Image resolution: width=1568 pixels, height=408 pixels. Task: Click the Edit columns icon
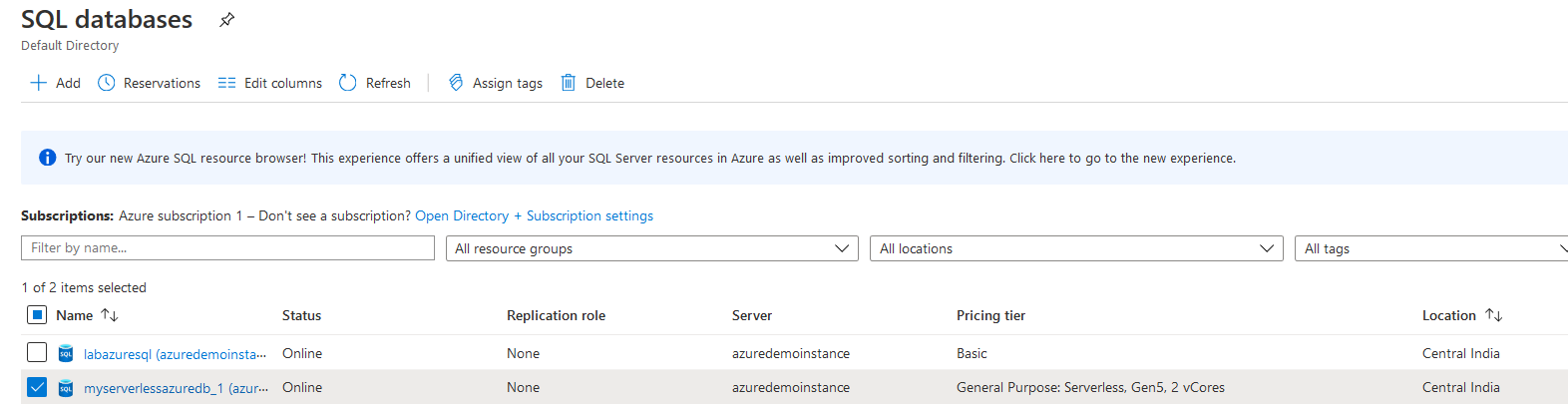click(227, 83)
